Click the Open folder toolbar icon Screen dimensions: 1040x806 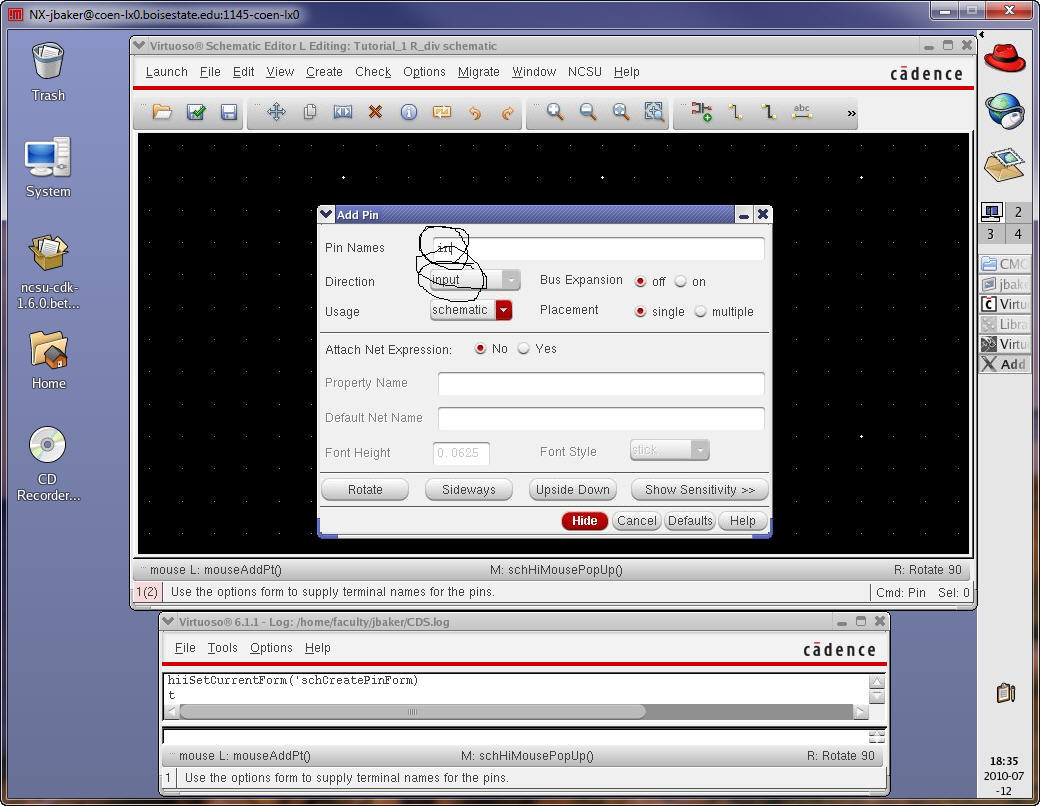(x=162, y=113)
